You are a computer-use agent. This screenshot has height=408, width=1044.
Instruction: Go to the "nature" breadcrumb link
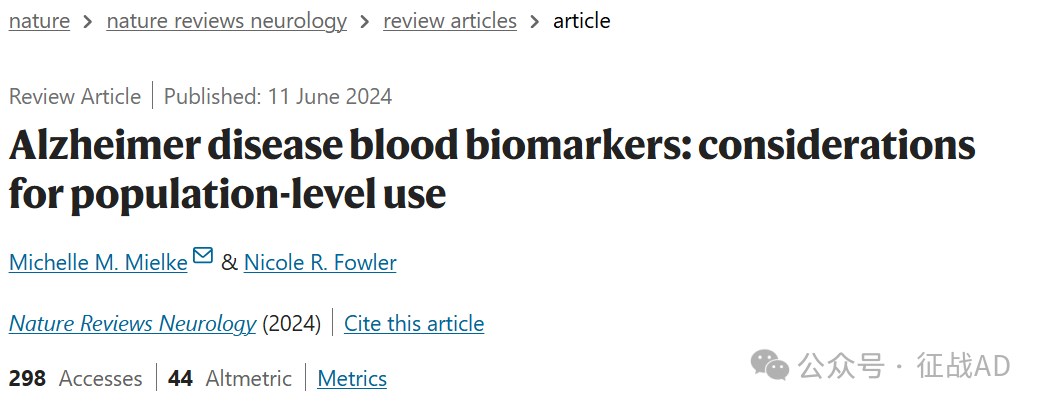pos(39,21)
